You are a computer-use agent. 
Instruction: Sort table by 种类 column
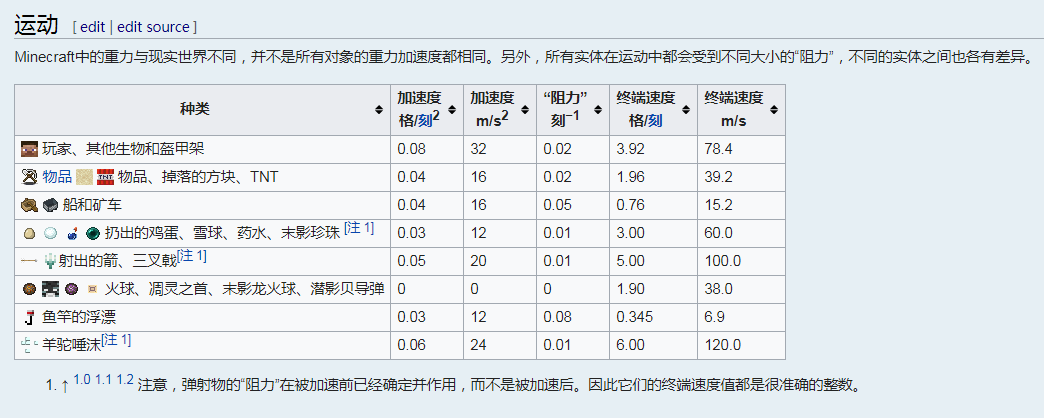[378, 110]
